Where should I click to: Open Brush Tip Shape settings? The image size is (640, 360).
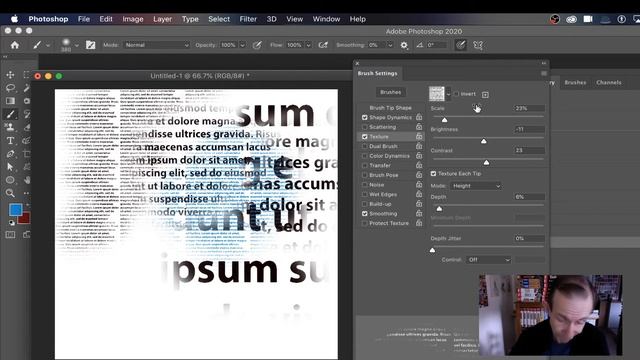click(x=390, y=108)
